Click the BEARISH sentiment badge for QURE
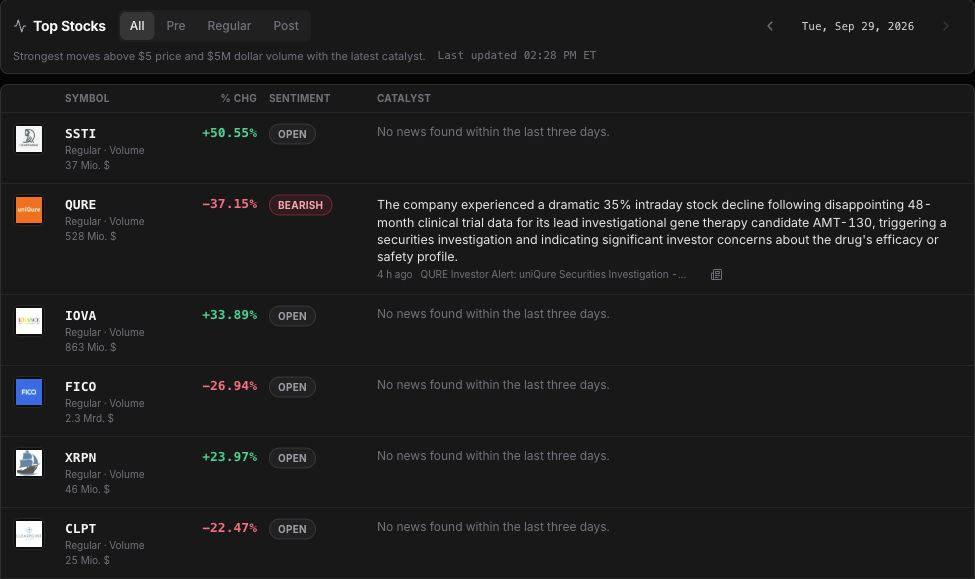The width and height of the screenshot is (975, 579). coord(300,205)
